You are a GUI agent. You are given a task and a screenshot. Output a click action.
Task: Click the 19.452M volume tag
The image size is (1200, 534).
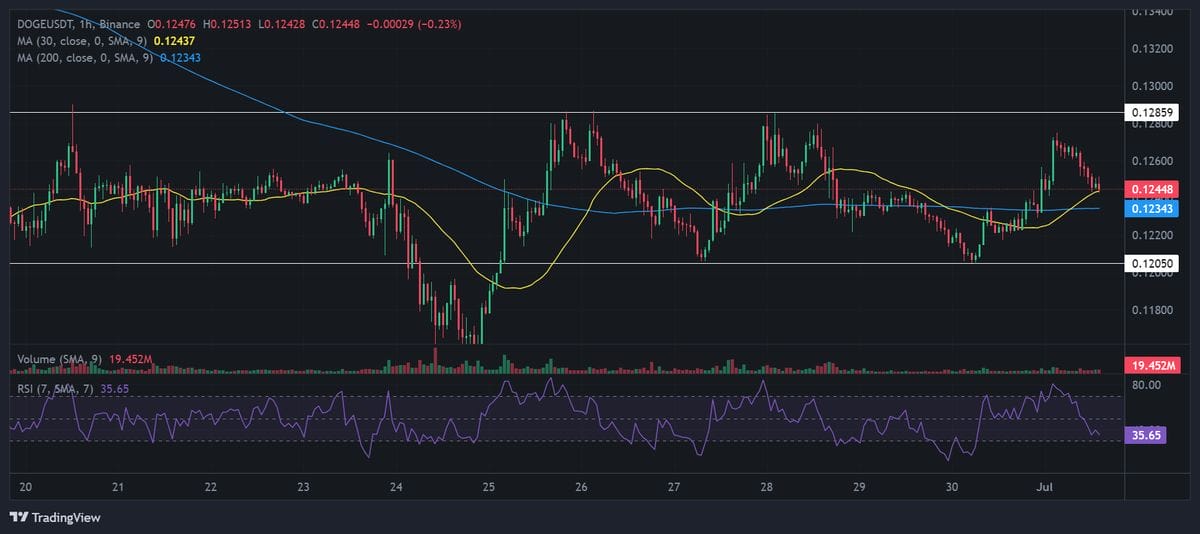[1154, 366]
